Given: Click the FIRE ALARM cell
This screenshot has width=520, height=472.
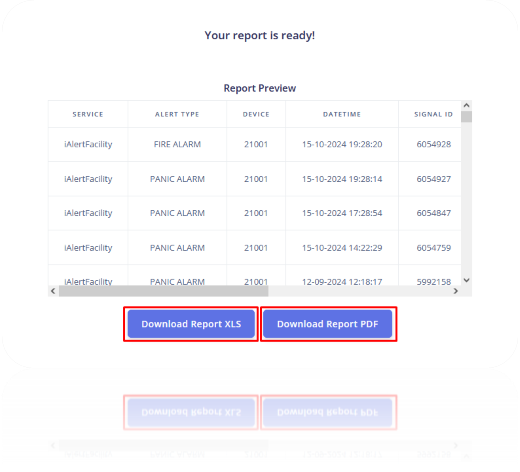Looking at the screenshot, I should click(x=177, y=144).
